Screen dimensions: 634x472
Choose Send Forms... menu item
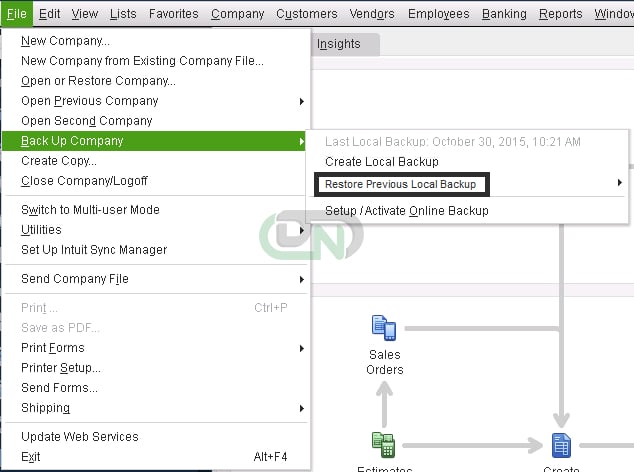tap(156, 388)
